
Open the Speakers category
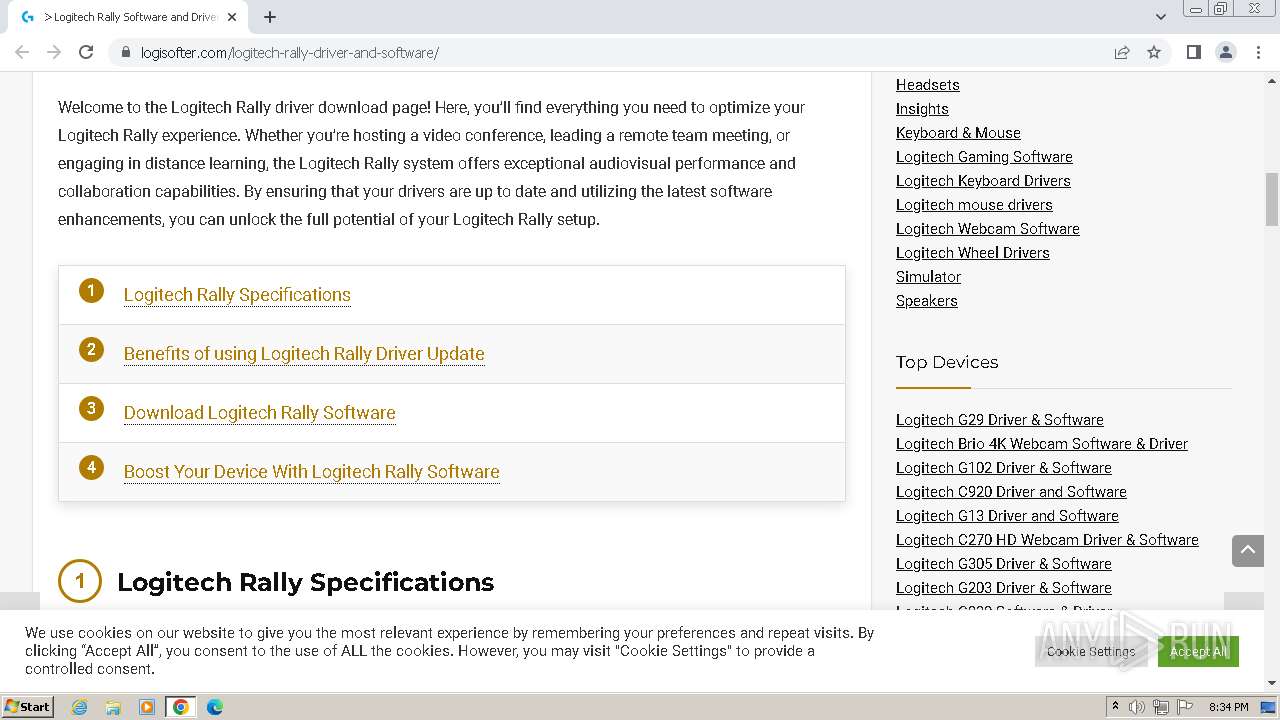coord(927,301)
